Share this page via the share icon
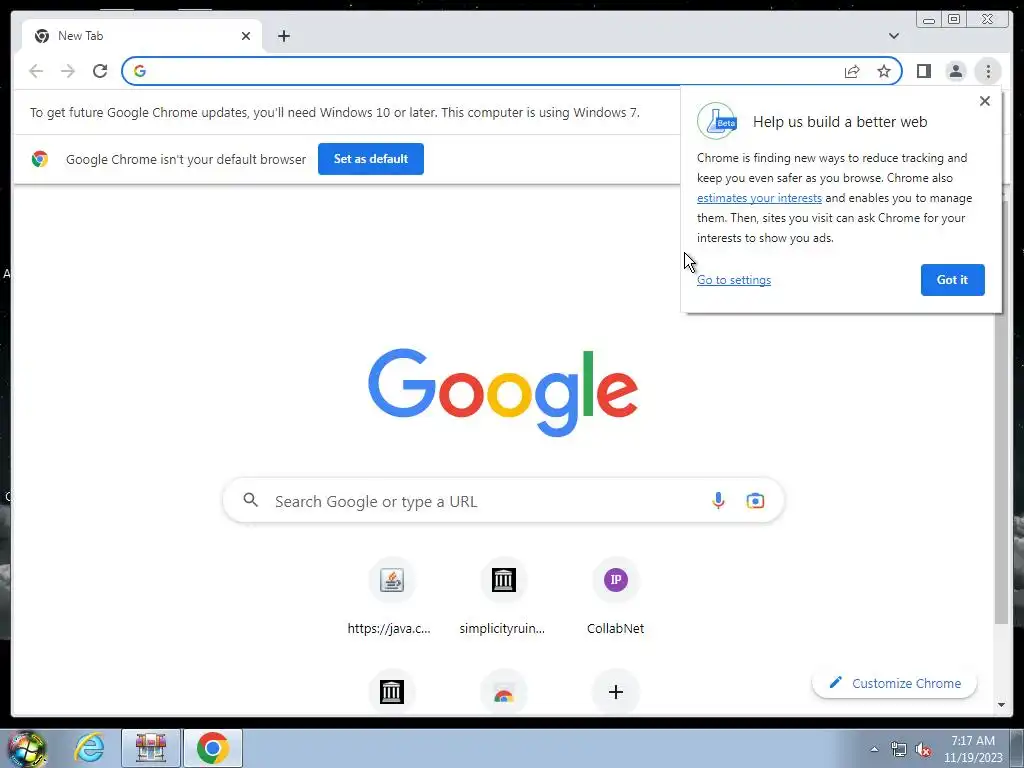 pos(852,71)
